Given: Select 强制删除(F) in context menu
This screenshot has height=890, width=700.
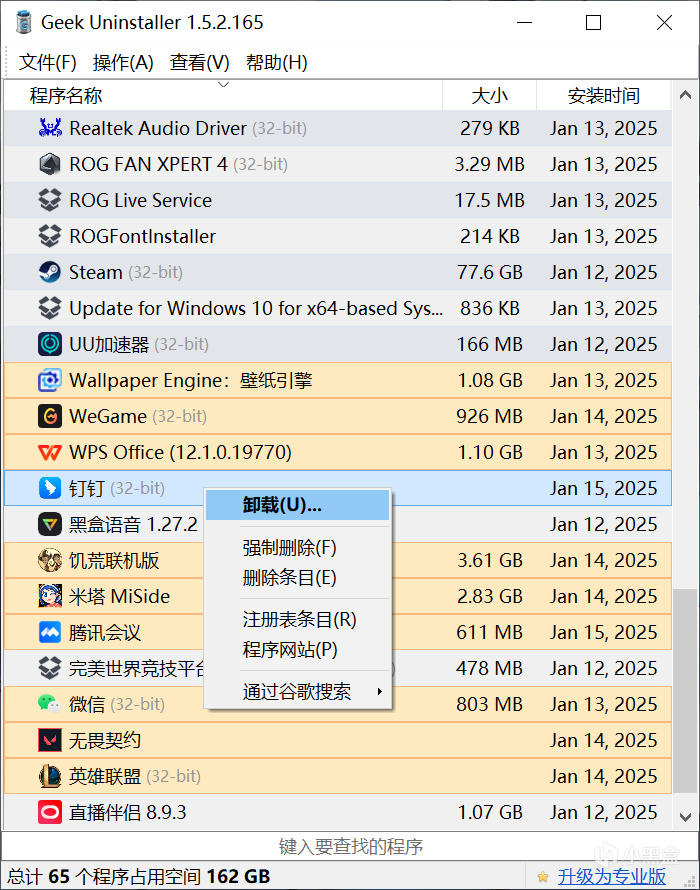Looking at the screenshot, I should 290,548.
